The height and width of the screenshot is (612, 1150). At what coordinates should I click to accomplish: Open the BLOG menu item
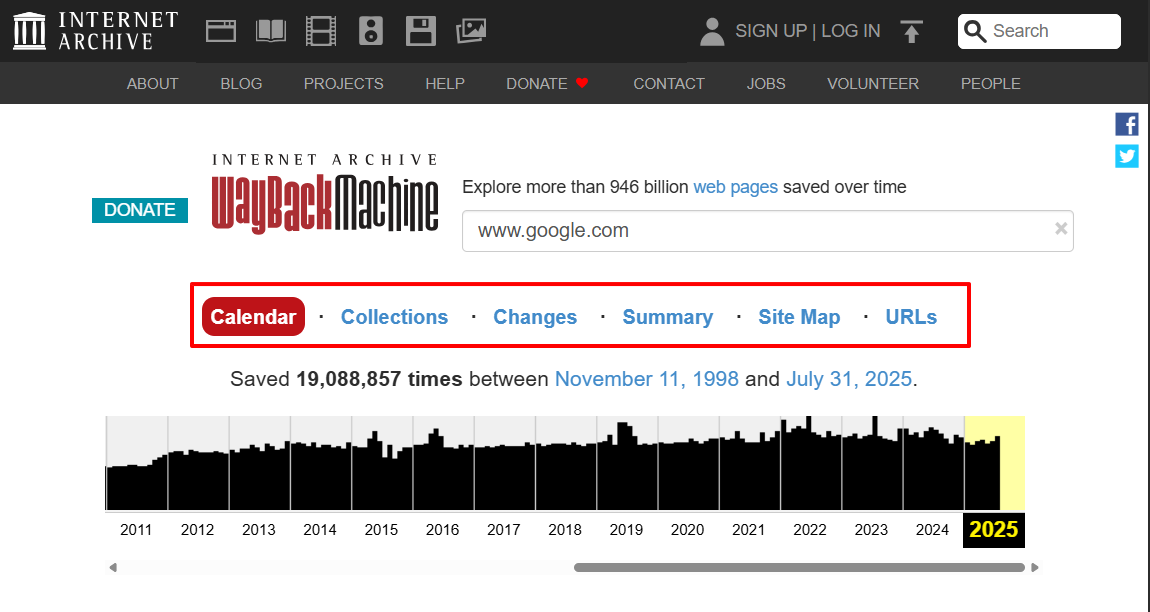click(x=241, y=84)
